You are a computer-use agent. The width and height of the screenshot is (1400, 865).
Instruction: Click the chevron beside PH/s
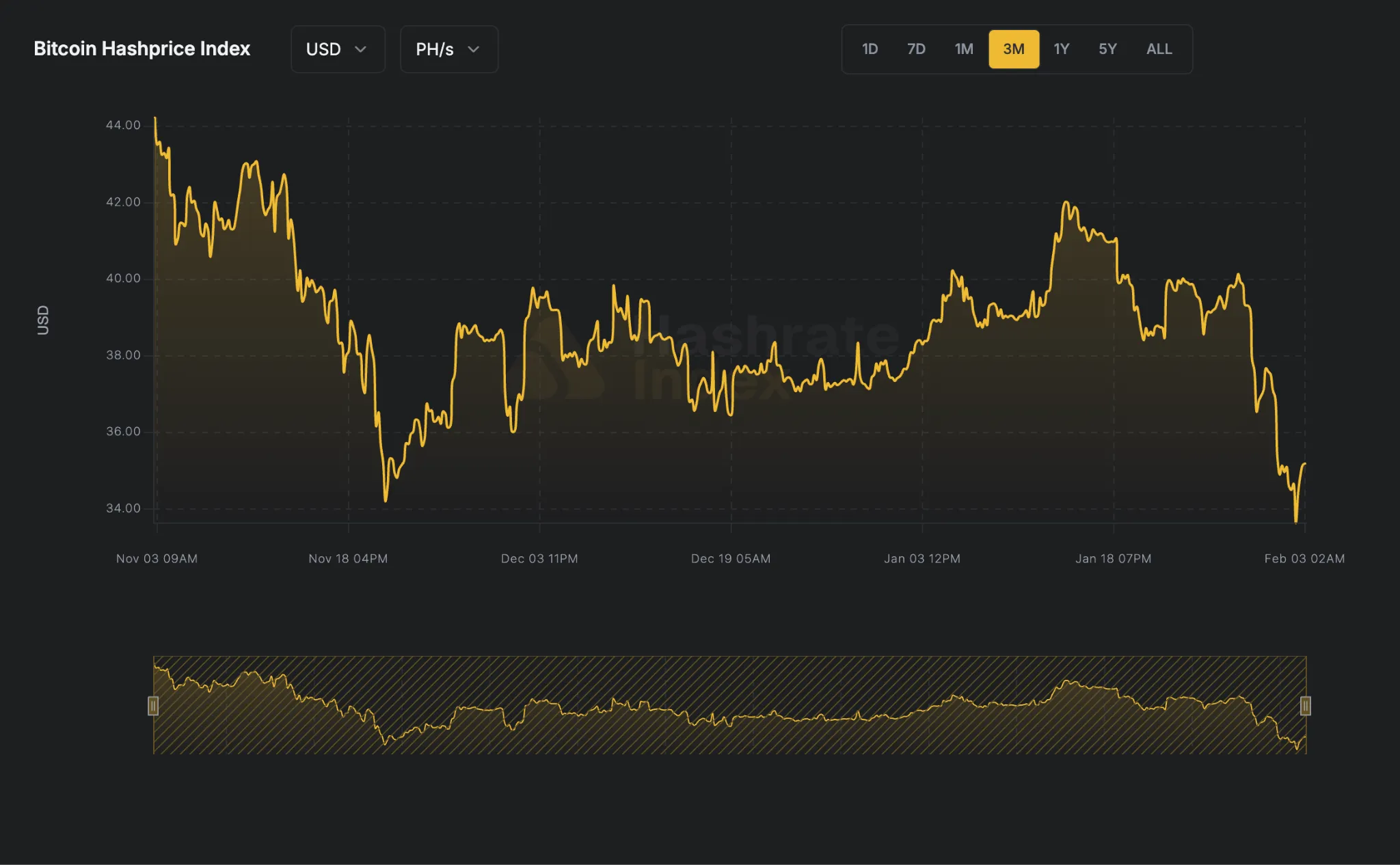[473, 49]
